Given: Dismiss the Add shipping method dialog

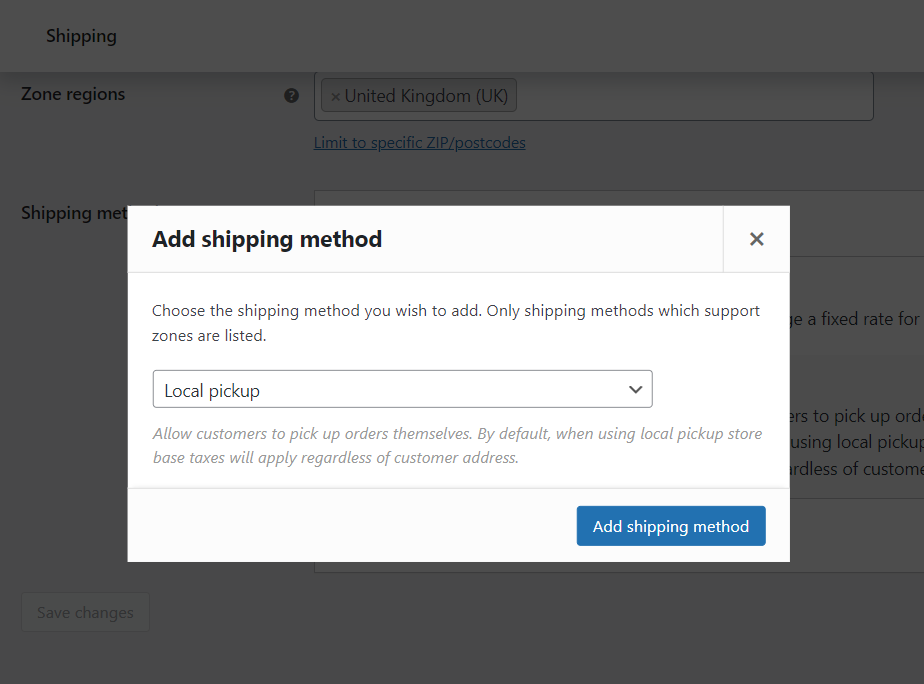Looking at the screenshot, I should point(756,239).
